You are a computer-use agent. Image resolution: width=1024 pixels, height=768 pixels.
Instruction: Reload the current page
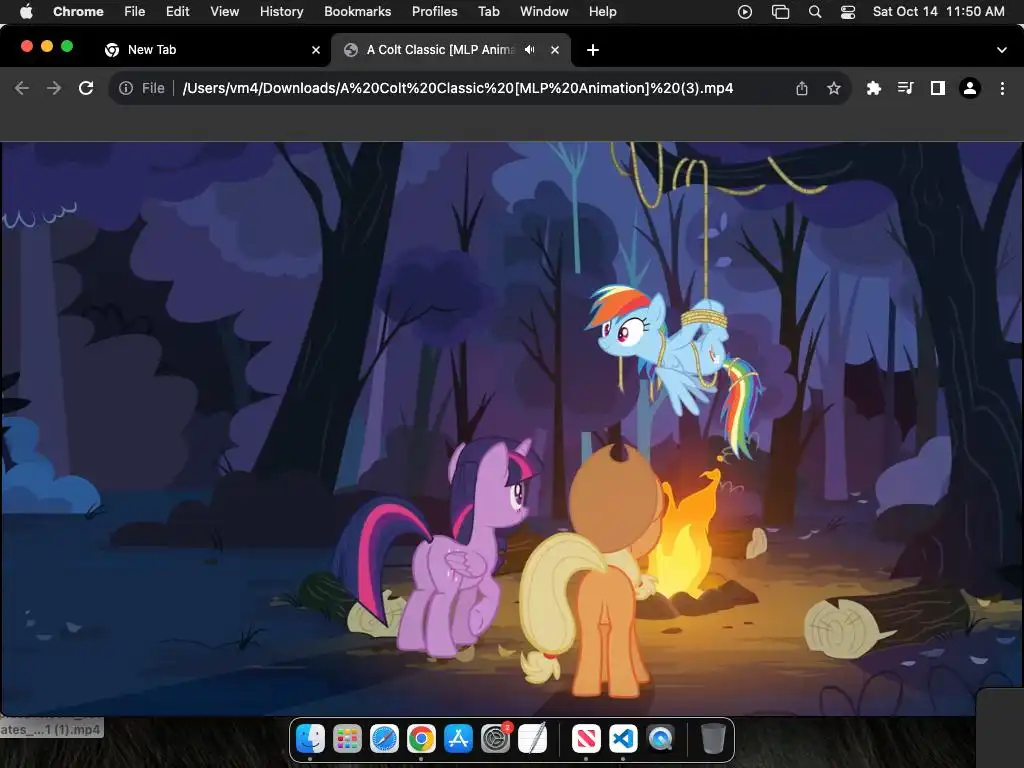click(86, 88)
